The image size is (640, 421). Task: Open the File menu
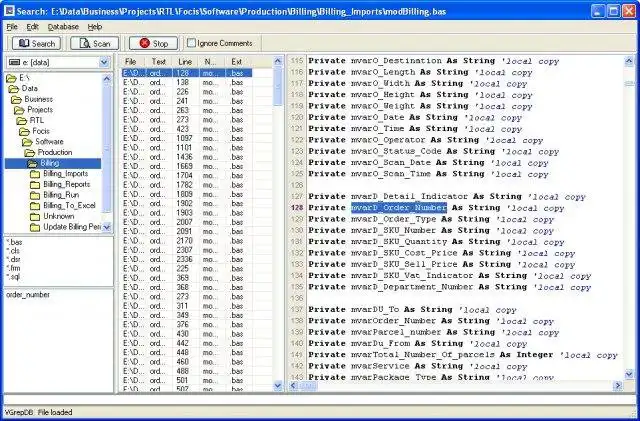(12, 27)
